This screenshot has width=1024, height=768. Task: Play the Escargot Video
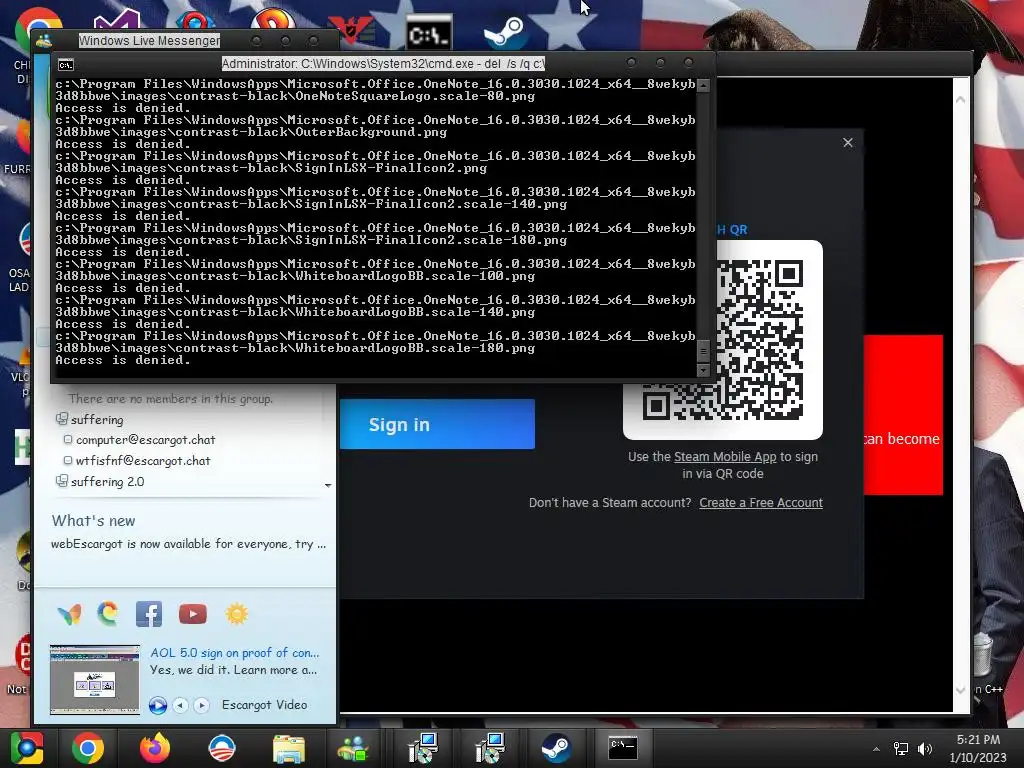pos(157,705)
